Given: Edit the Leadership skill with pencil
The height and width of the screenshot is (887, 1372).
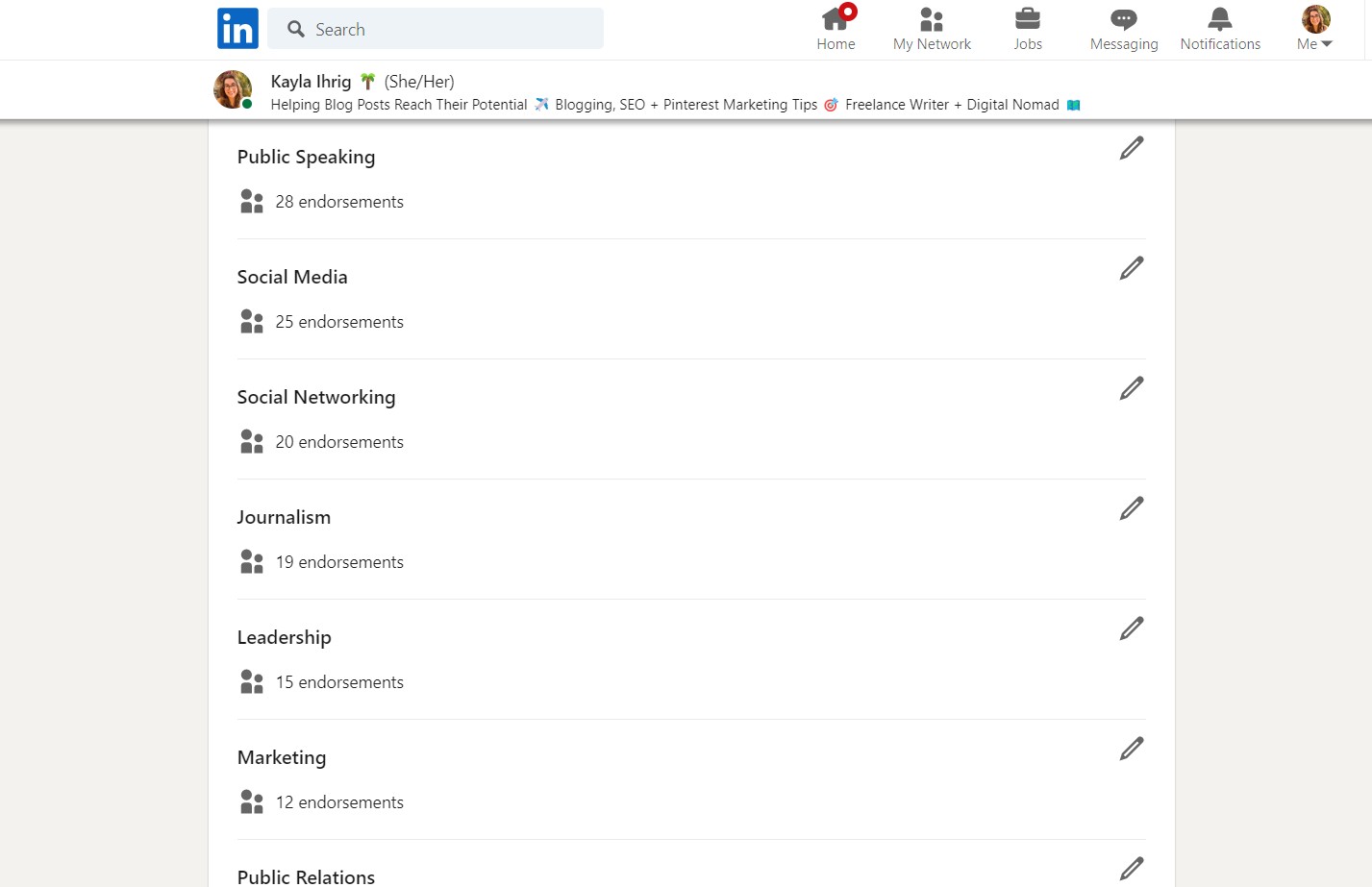Looking at the screenshot, I should pyautogui.click(x=1132, y=628).
